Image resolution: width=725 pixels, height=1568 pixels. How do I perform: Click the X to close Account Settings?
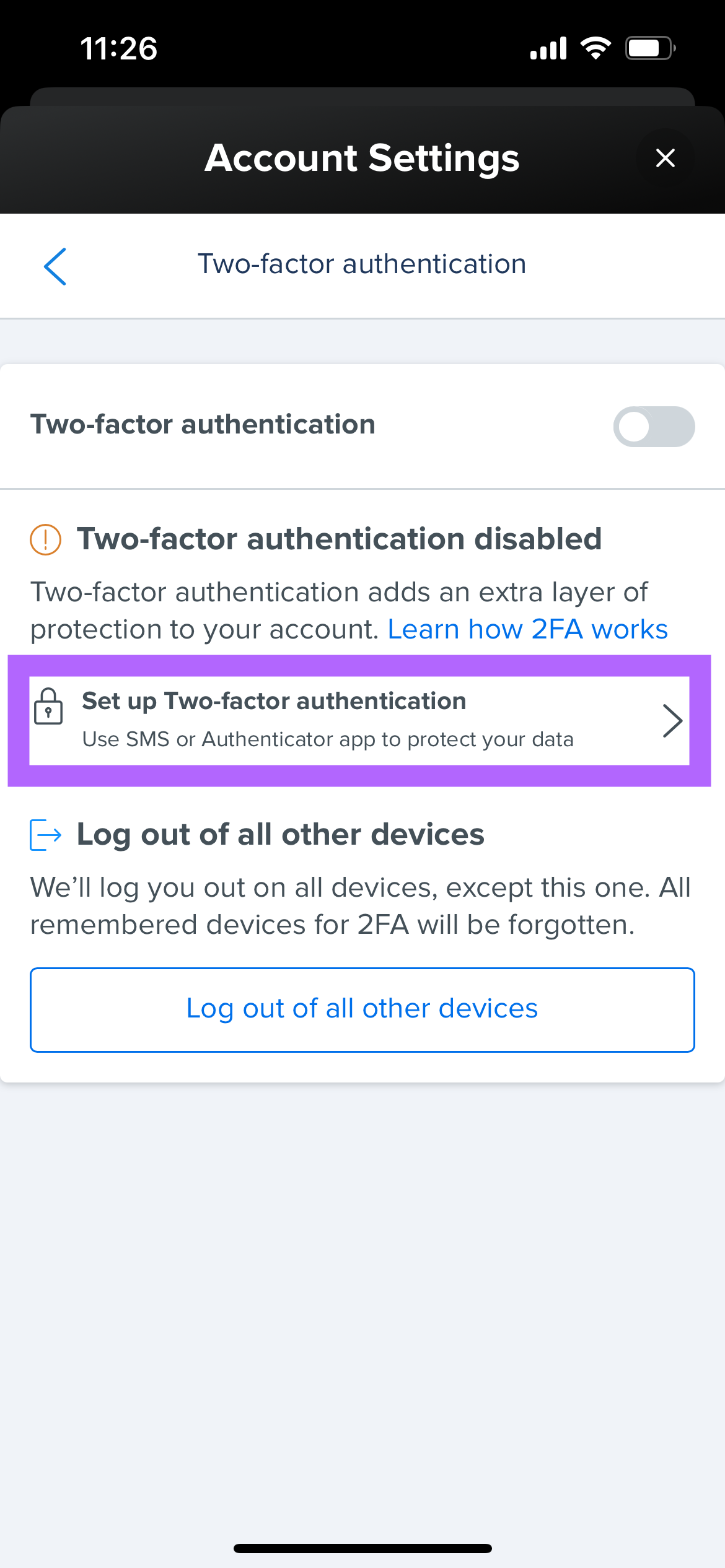[x=665, y=158]
